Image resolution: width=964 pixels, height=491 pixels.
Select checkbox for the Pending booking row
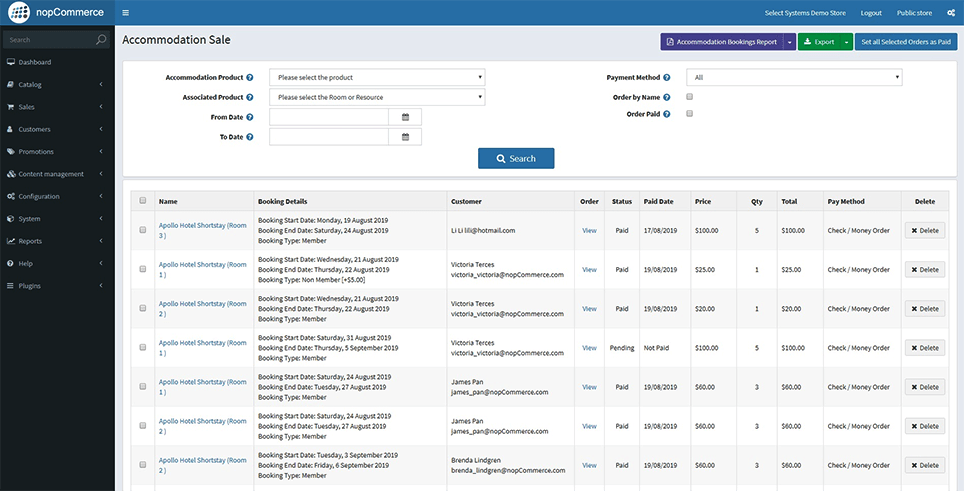pos(143,347)
